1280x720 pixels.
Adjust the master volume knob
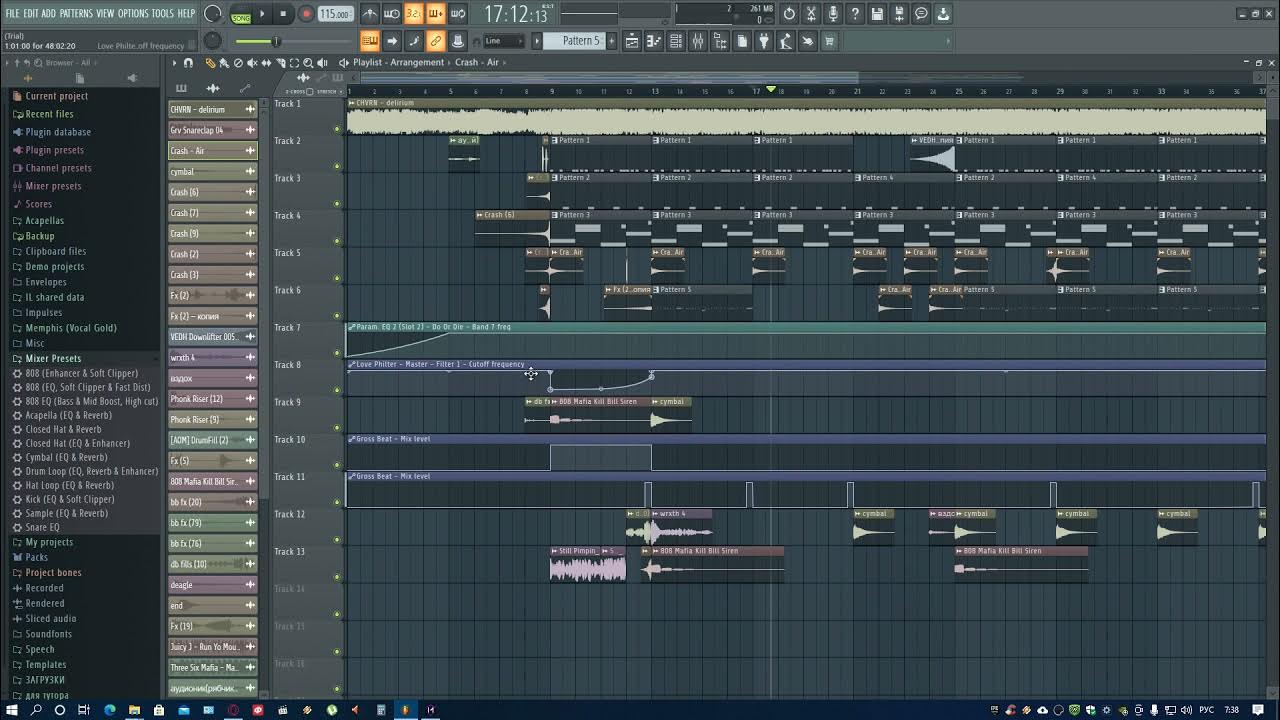pyautogui.click(x=213, y=14)
